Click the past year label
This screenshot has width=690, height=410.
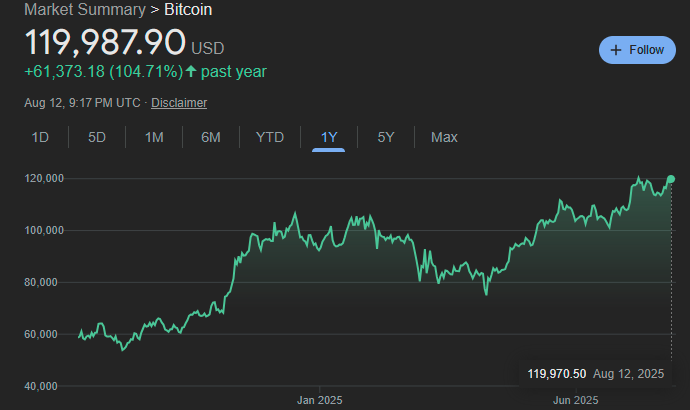tap(234, 71)
